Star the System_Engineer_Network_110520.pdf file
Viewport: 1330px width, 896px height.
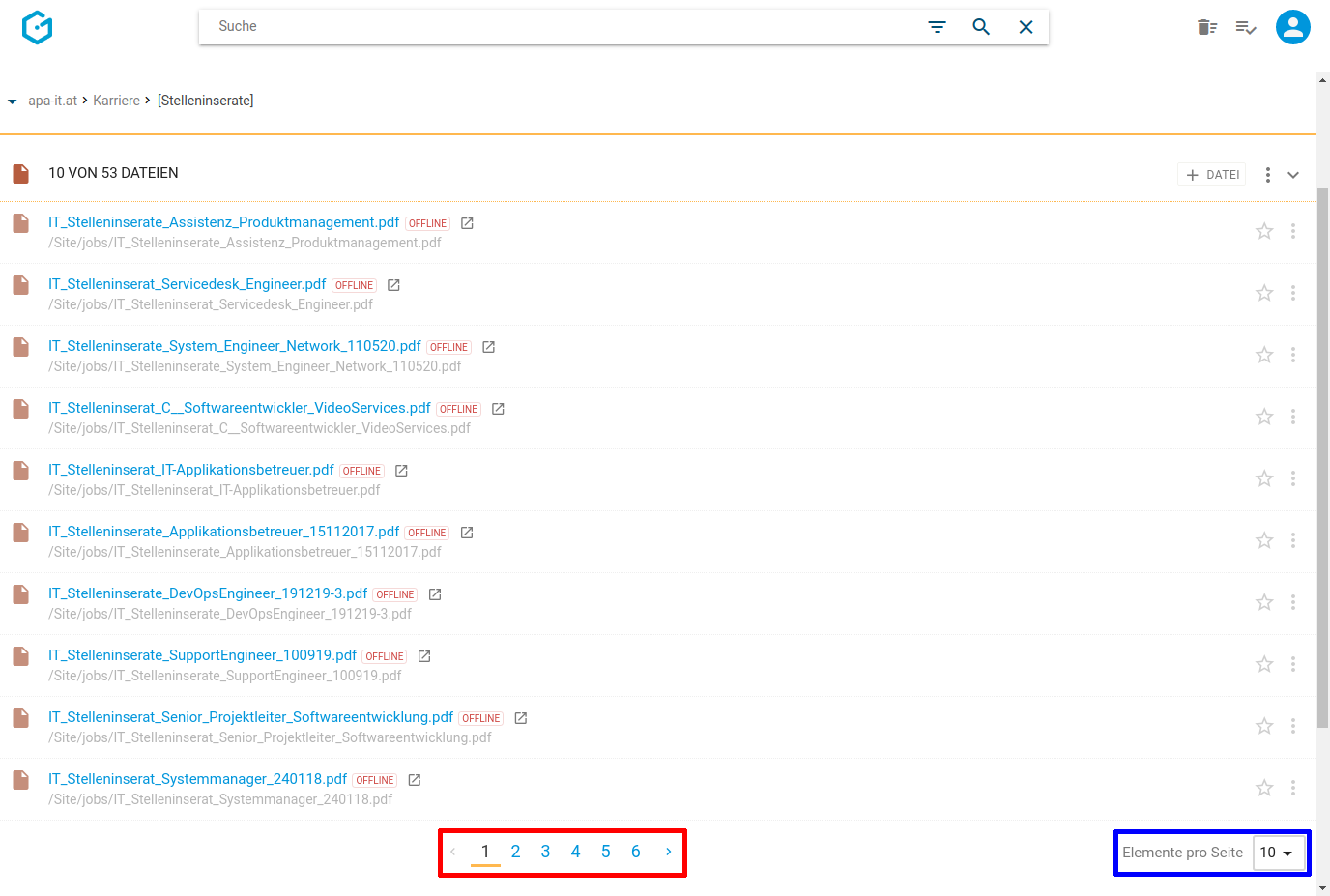[x=1264, y=355]
